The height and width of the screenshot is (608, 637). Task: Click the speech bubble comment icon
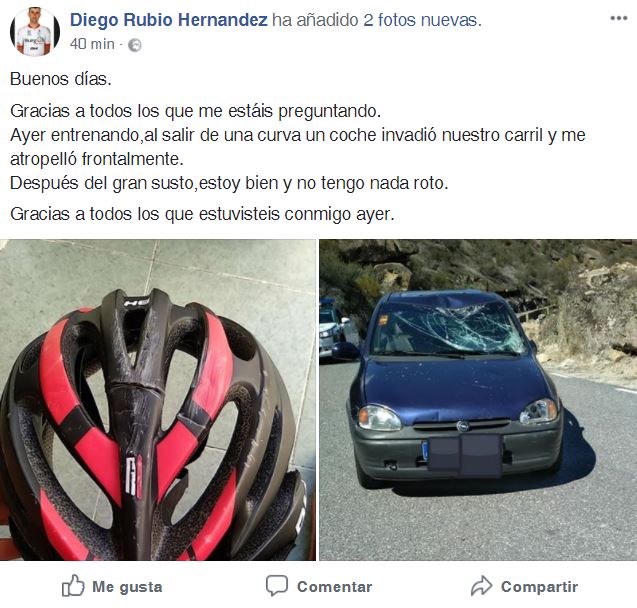277,586
